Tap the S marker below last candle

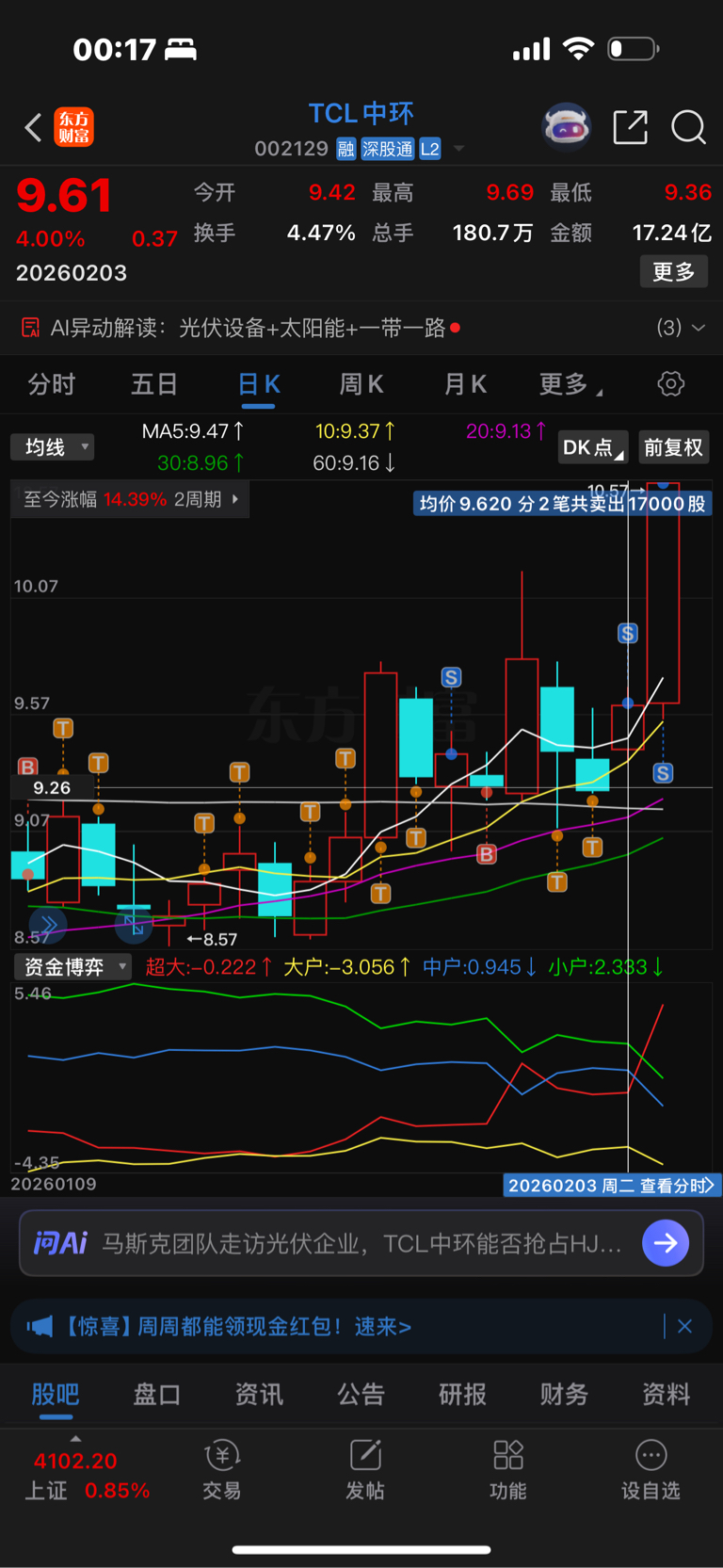[x=664, y=773]
